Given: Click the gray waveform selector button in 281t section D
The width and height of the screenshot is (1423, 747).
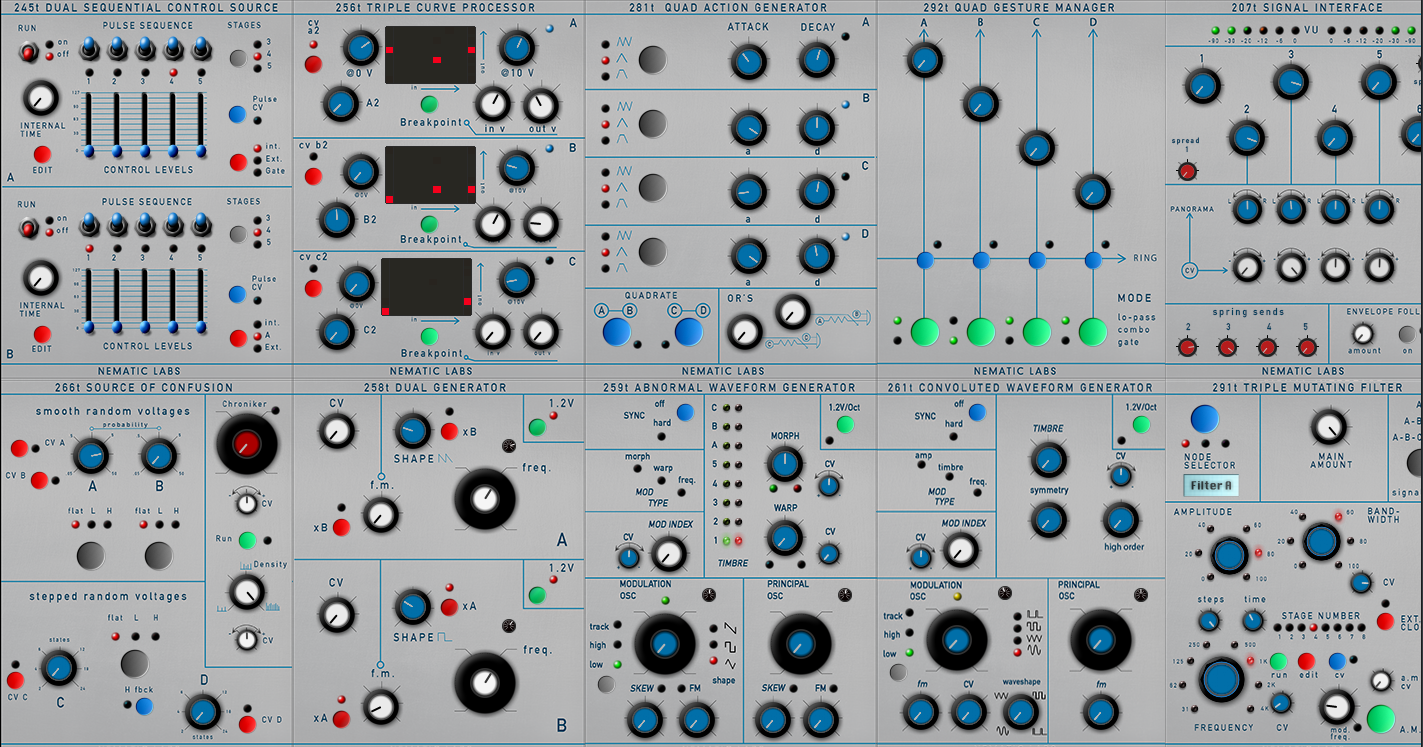Looking at the screenshot, I should [652, 251].
